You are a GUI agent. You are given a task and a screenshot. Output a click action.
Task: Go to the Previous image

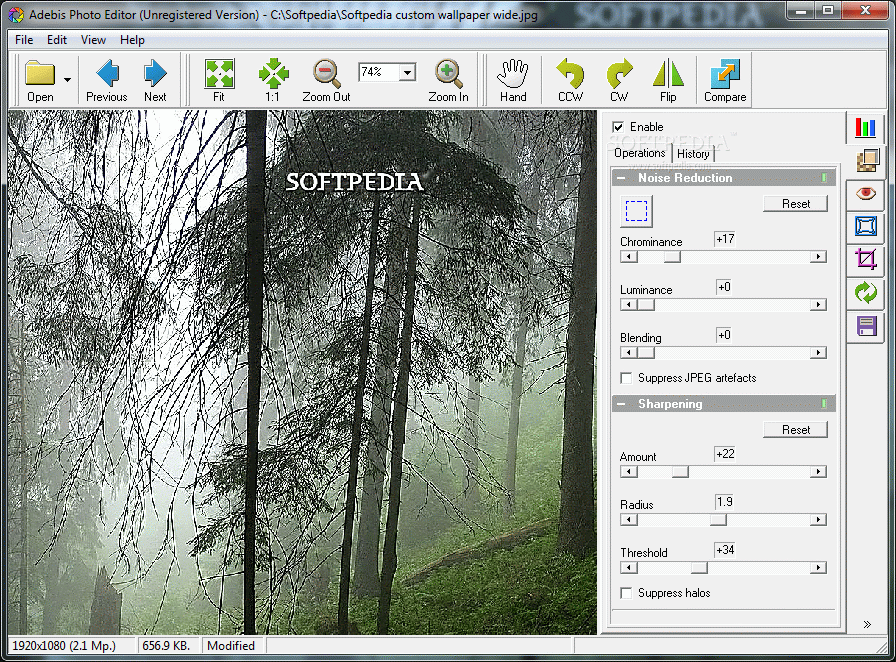(x=107, y=80)
